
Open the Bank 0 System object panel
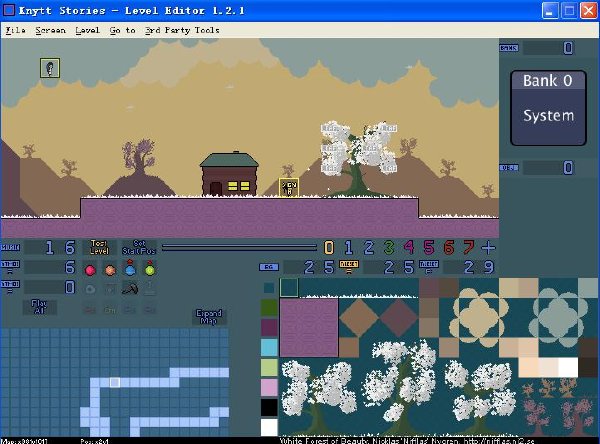coord(548,108)
